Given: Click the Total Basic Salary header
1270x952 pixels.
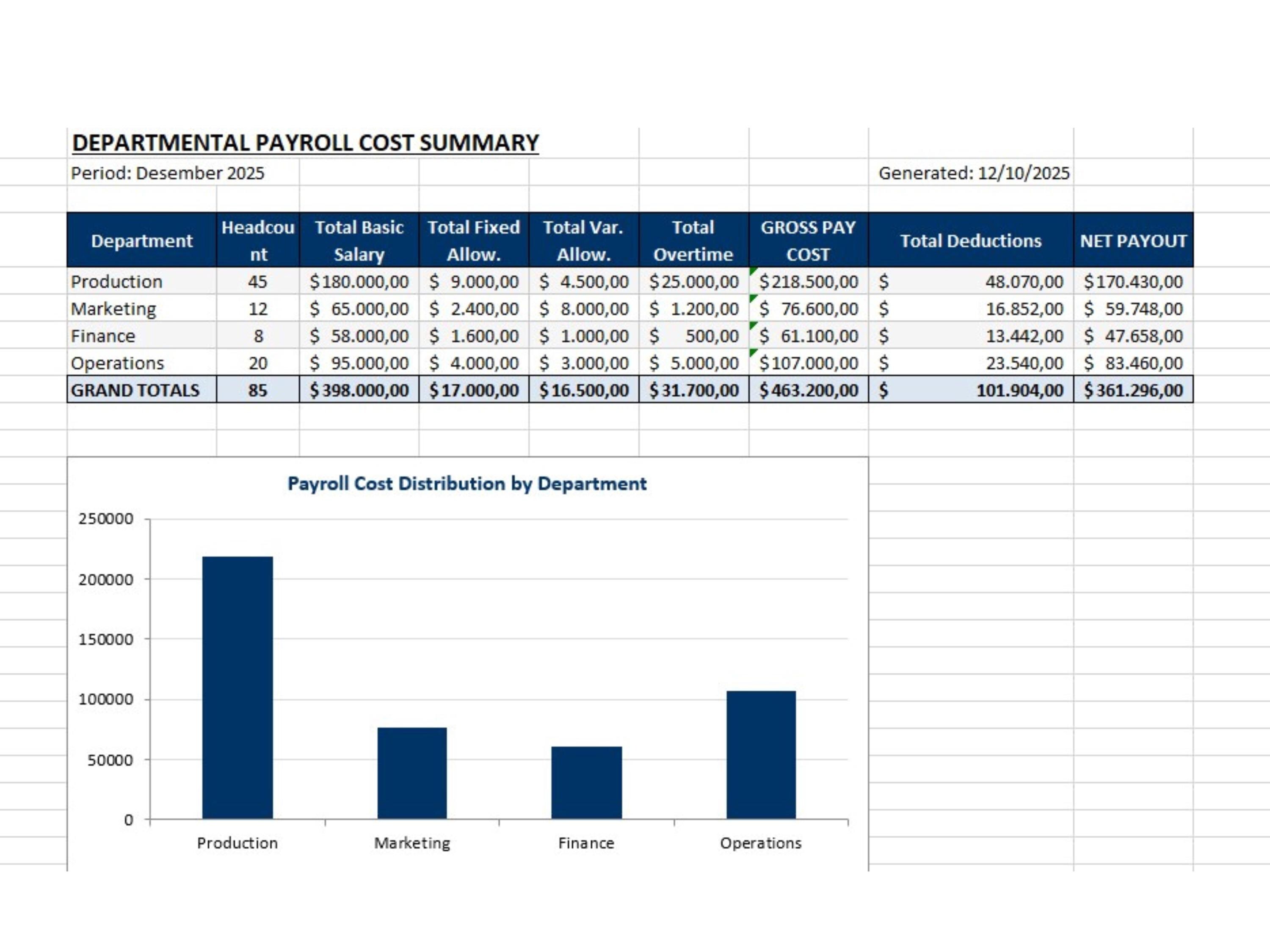Looking at the screenshot, I should (359, 240).
